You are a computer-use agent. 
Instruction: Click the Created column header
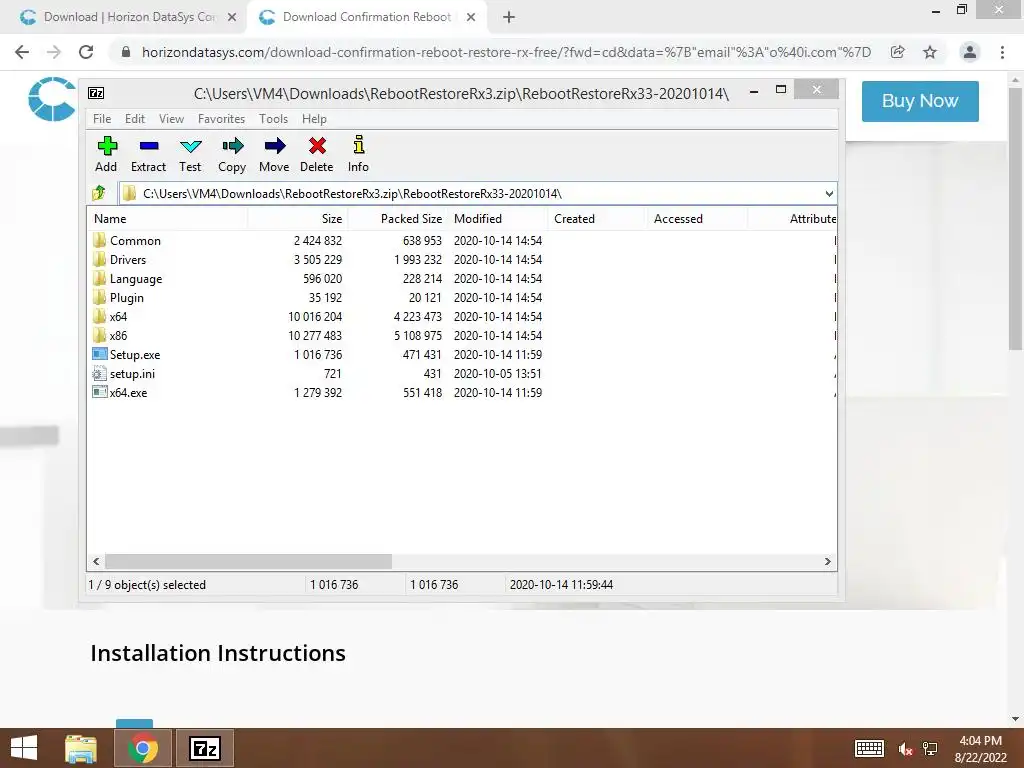pos(598,219)
